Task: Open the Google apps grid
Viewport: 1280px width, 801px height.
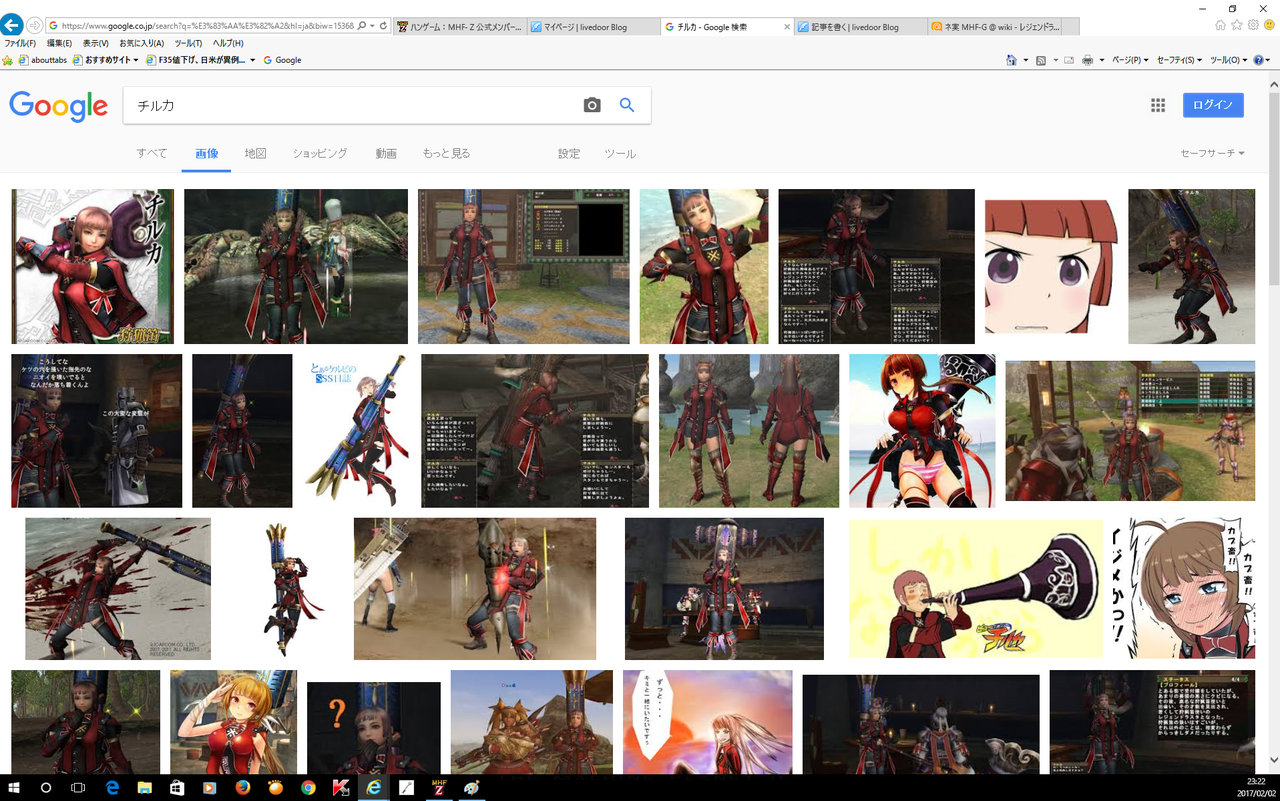Action: point(1158,105)
